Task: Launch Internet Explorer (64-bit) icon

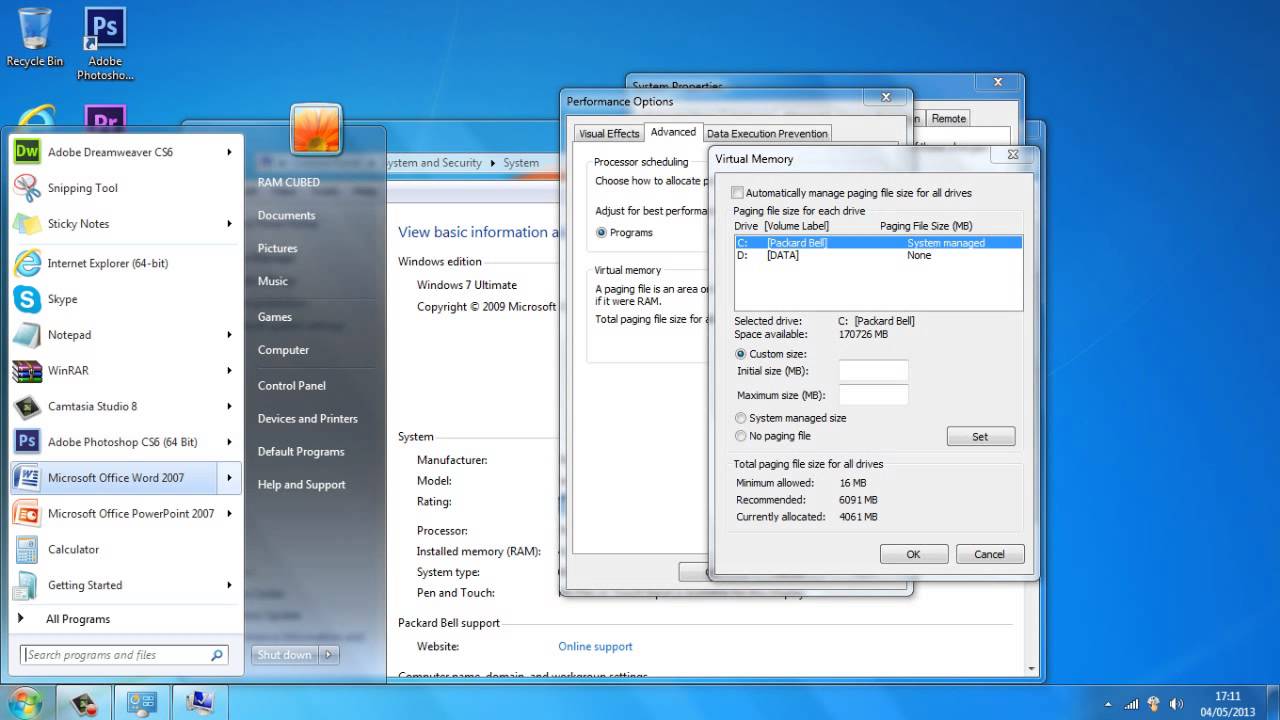Action: tap(27, 263)
